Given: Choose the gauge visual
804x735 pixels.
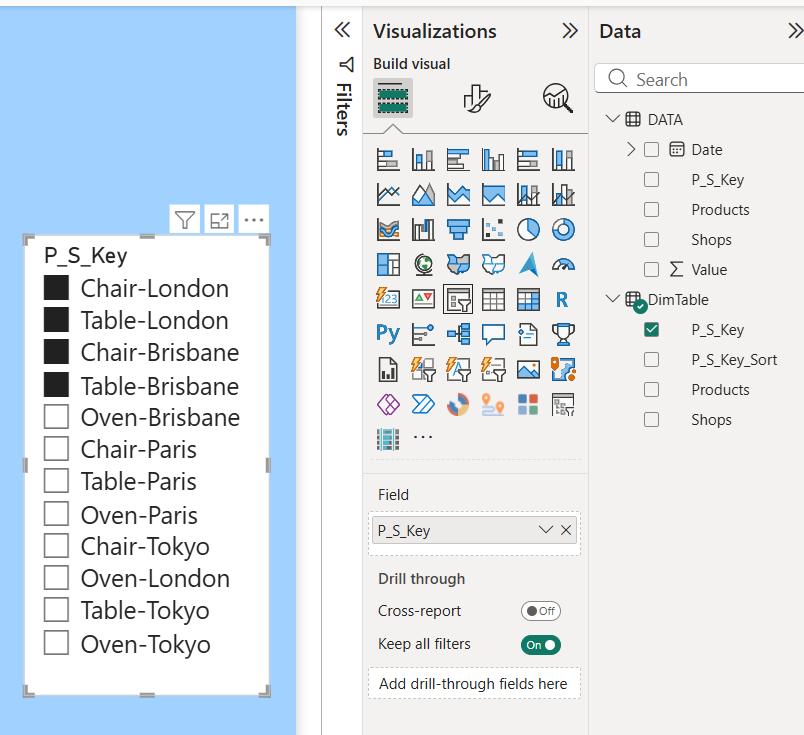Looking at the screenshot, I should pos(563,265).
